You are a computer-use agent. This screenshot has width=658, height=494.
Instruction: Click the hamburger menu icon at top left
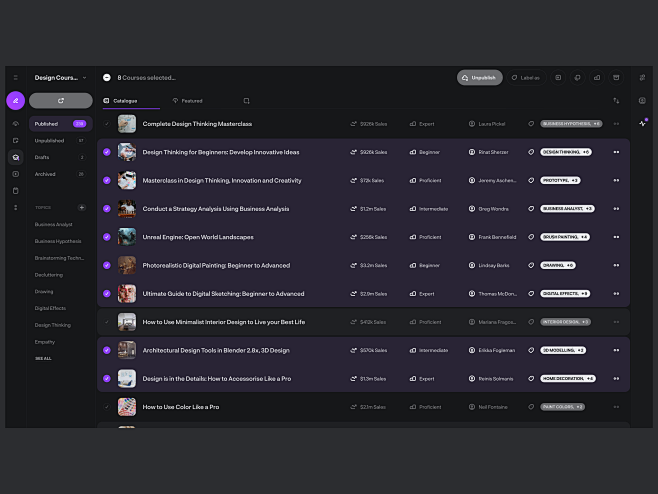[15, 77]
